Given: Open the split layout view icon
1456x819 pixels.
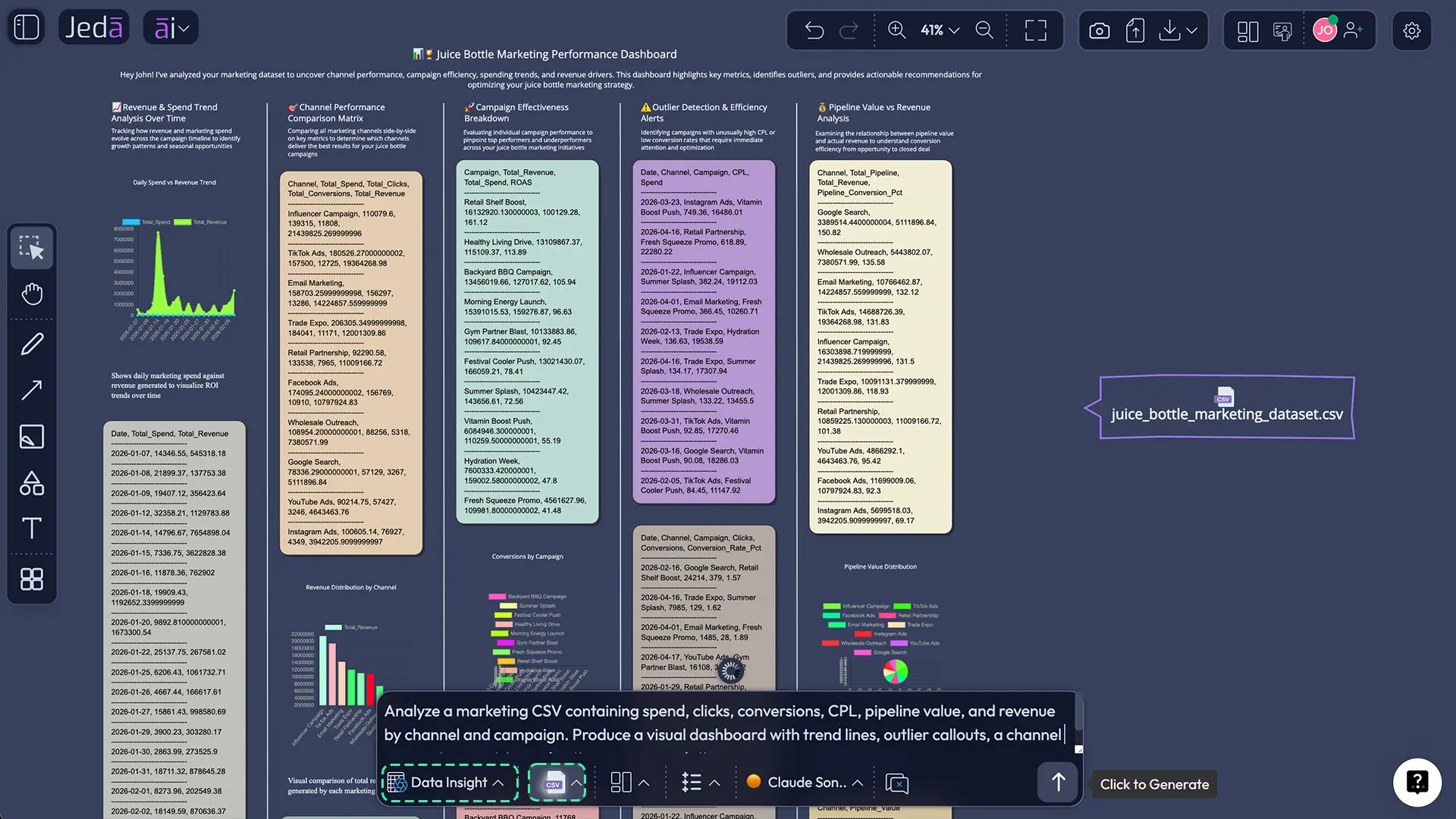Looking at the screenshot, I should pos(1247,31).
